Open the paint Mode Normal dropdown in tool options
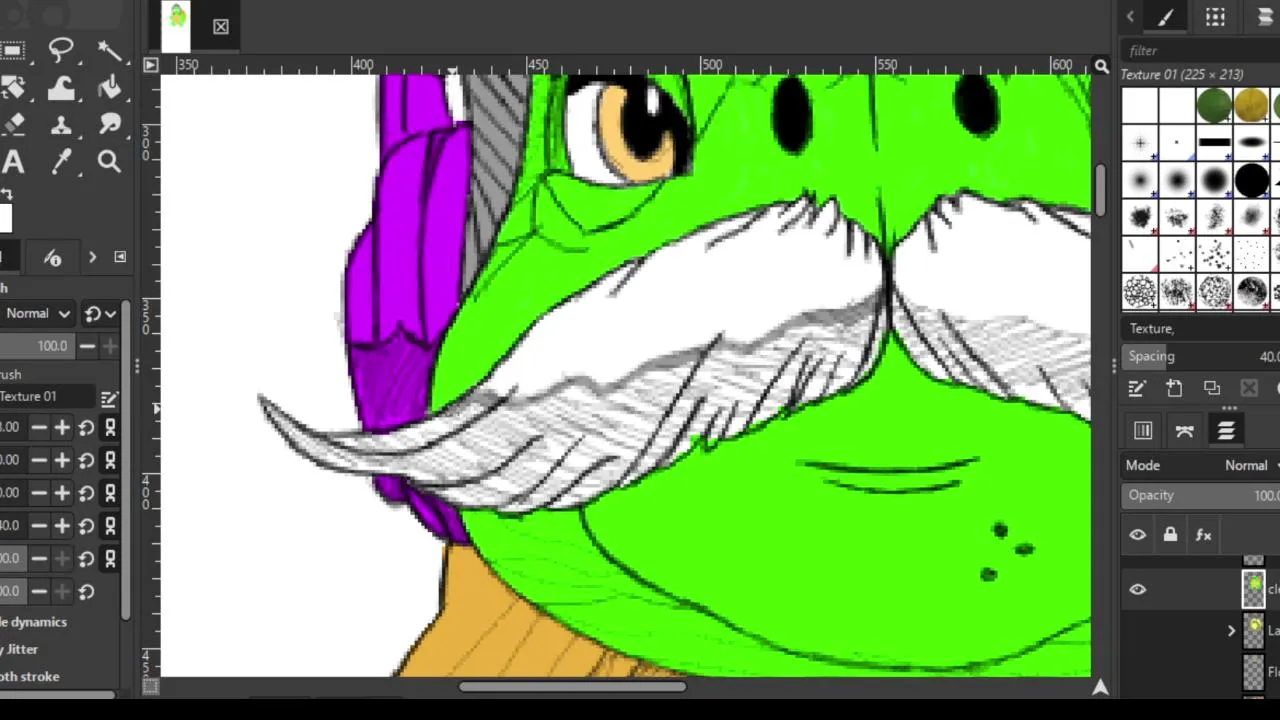Viewport: 1280px width, 720px height. coord(36,313)
